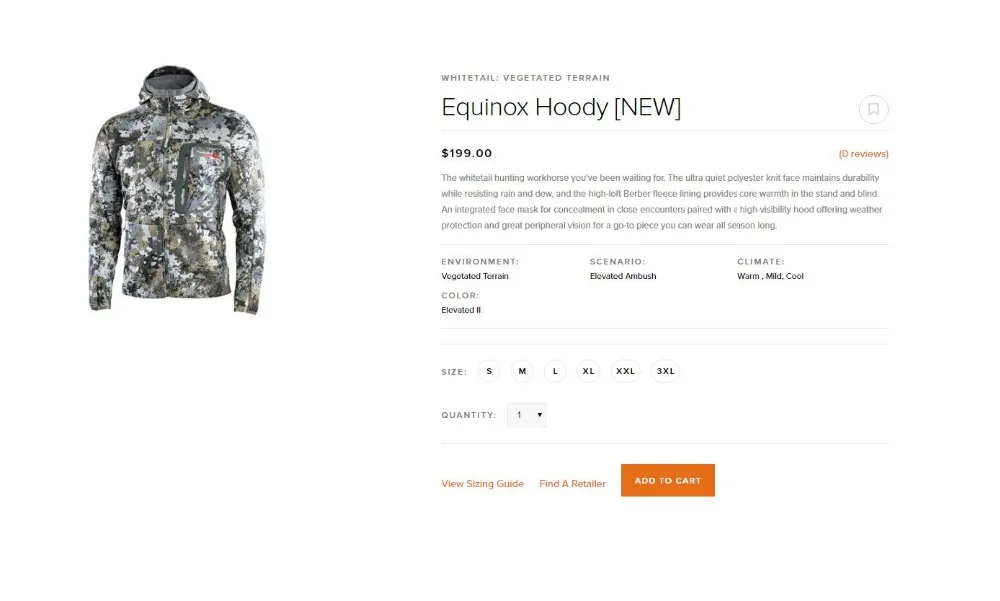
Task: Open the Quantity dropdown
Action: point(527,415)
